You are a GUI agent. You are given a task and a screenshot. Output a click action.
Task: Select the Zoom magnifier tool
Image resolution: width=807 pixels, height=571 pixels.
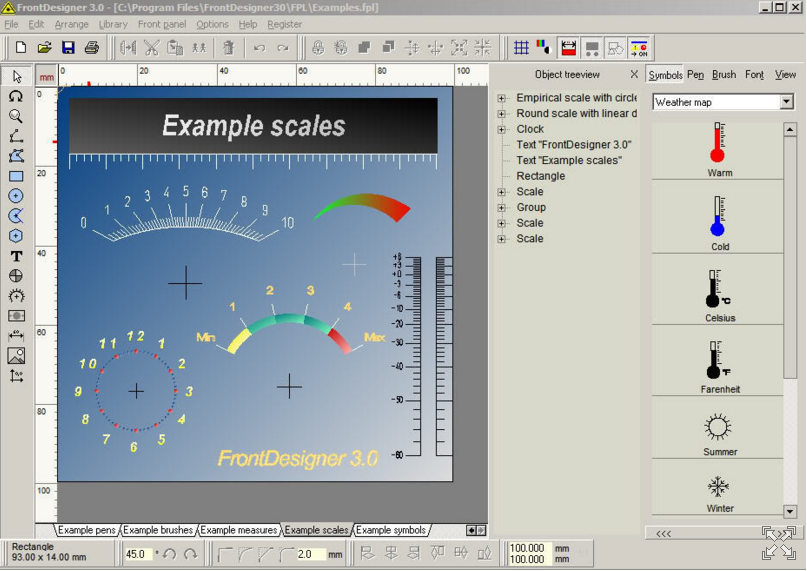point(16,116)
